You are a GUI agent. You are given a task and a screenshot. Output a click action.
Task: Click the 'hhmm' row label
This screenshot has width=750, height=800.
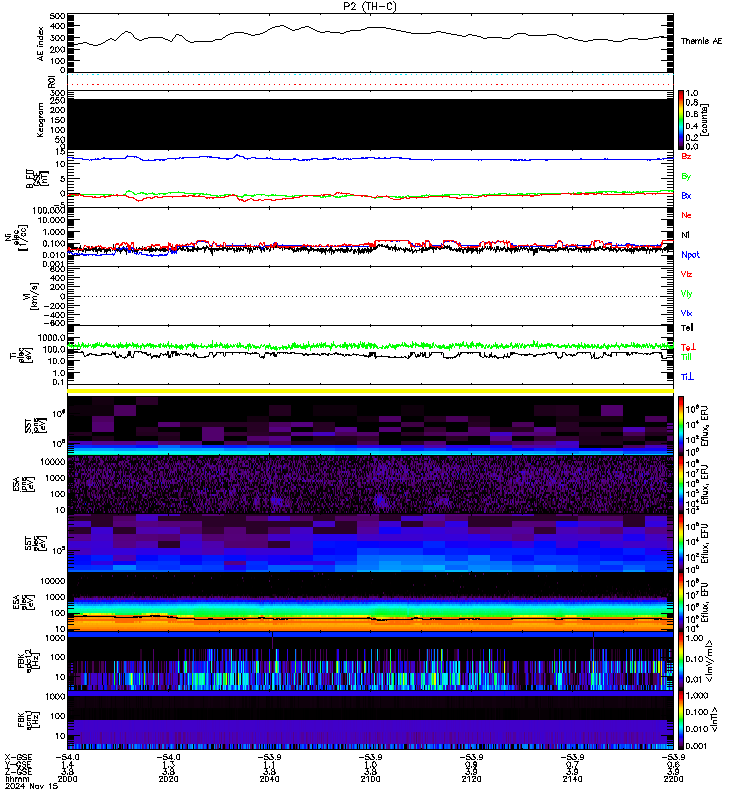[16, 779]
